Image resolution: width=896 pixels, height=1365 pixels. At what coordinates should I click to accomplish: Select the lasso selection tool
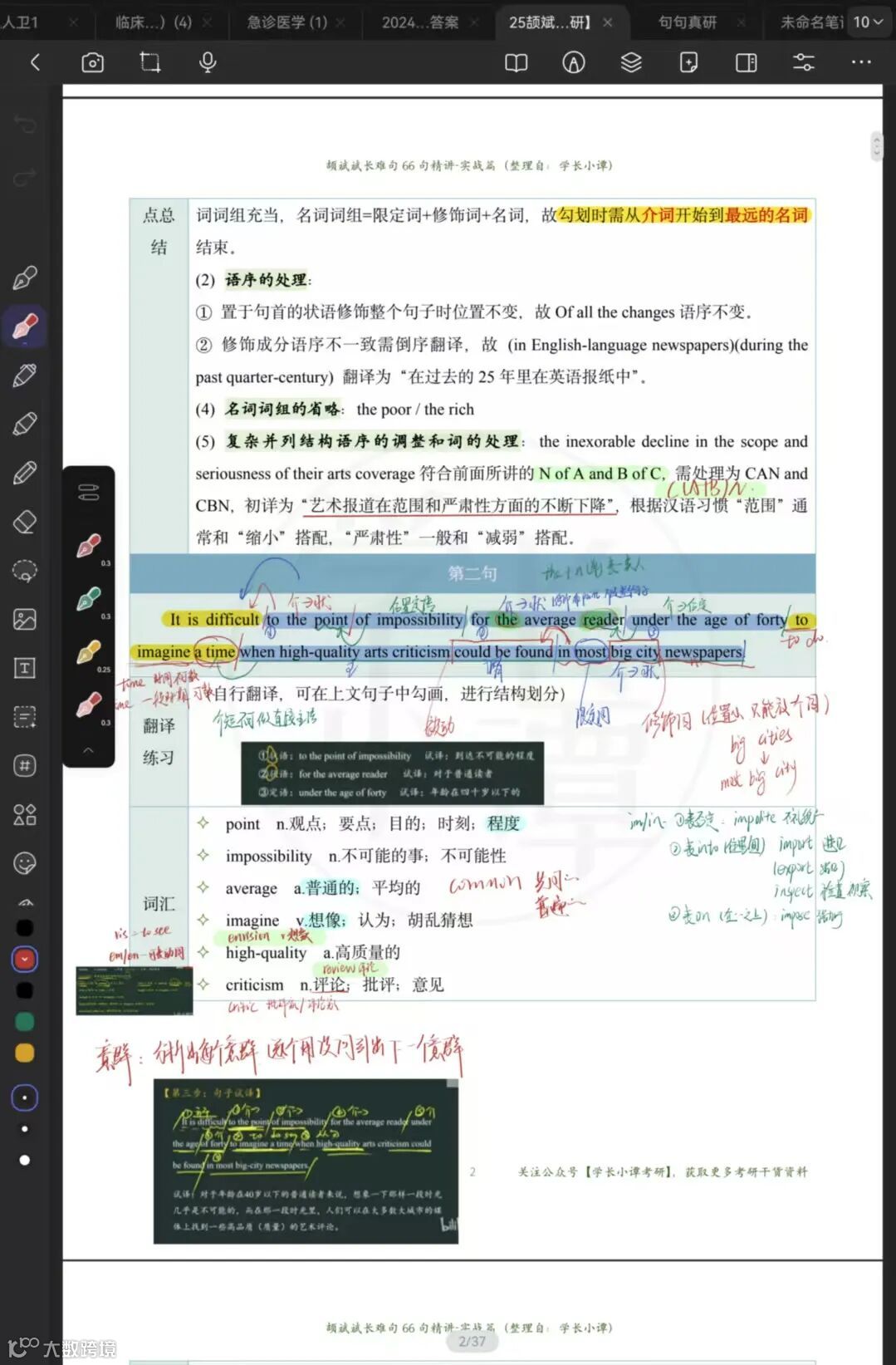pos(25,571)
